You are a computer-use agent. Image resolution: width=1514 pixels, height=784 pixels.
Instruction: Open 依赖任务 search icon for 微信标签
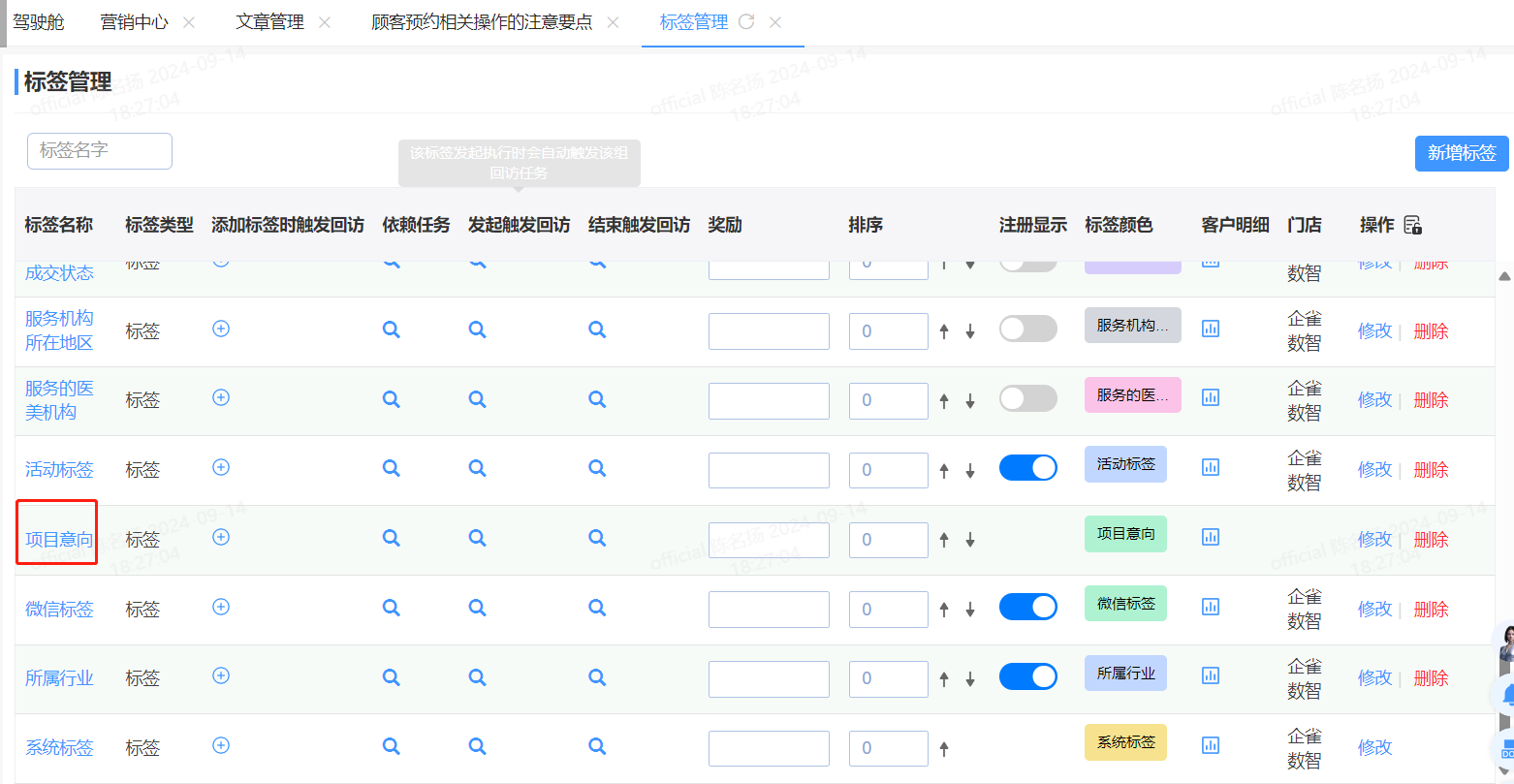pos(392,608)
